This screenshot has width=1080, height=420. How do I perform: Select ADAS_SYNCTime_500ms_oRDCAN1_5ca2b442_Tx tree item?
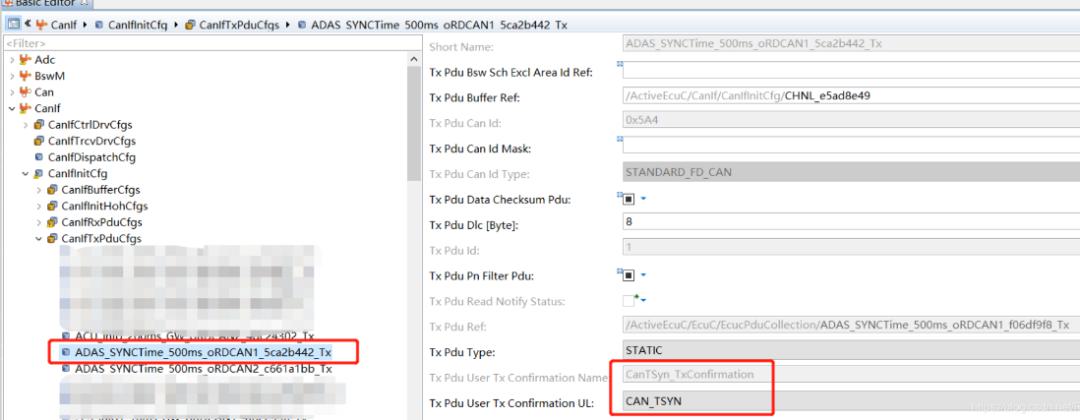click(203, 353)
